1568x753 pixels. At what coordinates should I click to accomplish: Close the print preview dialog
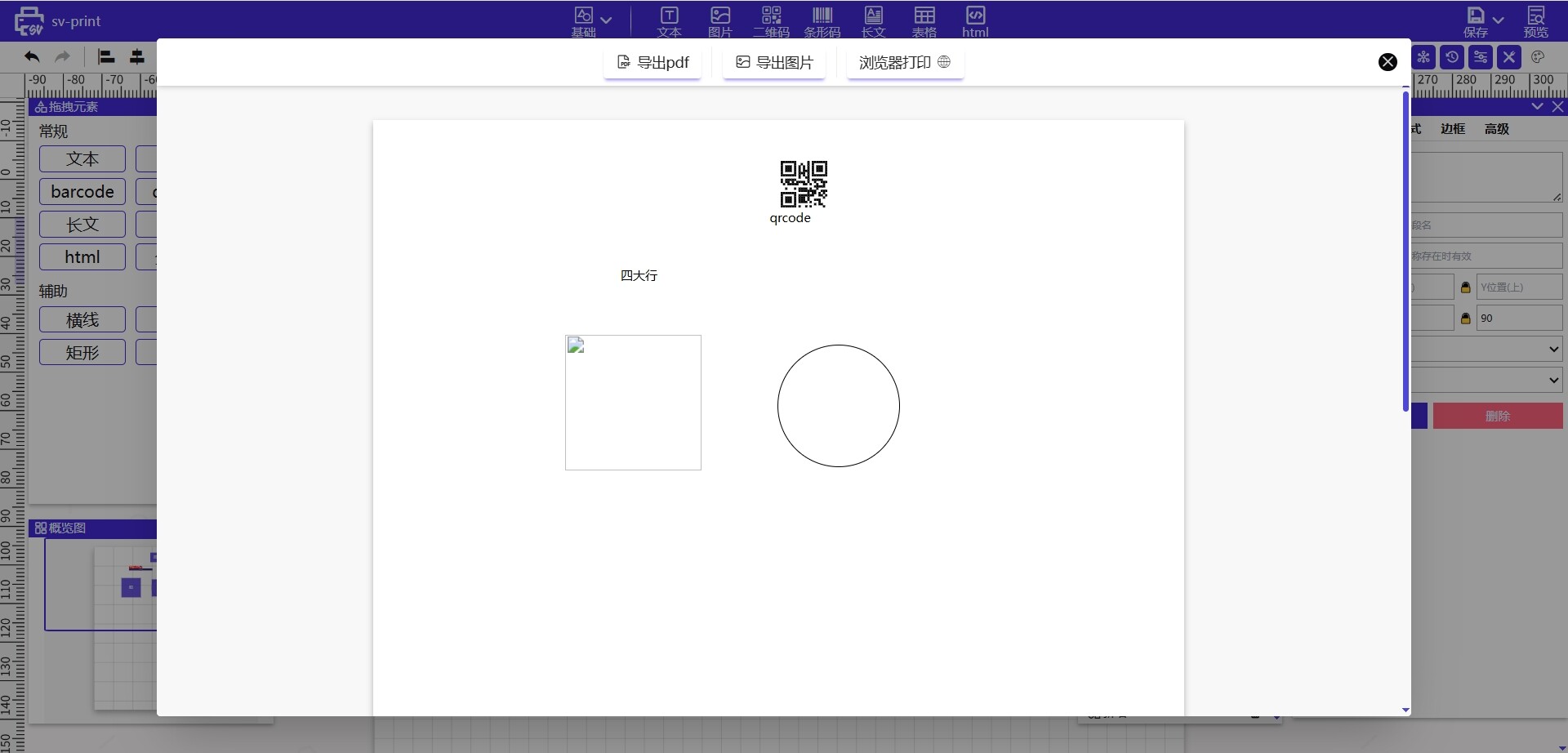(x=1388, y=62)
